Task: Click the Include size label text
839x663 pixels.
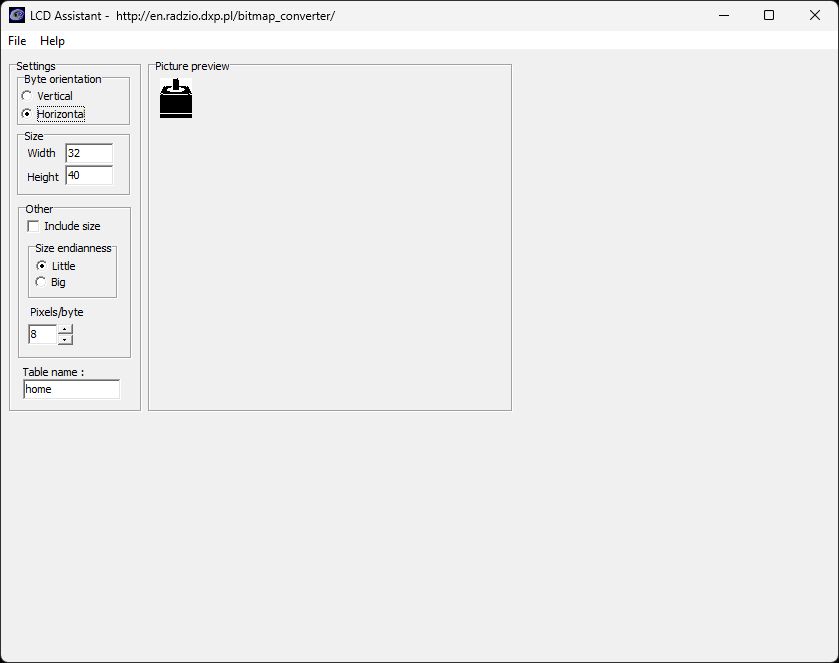Action: (x=72, y=226)
